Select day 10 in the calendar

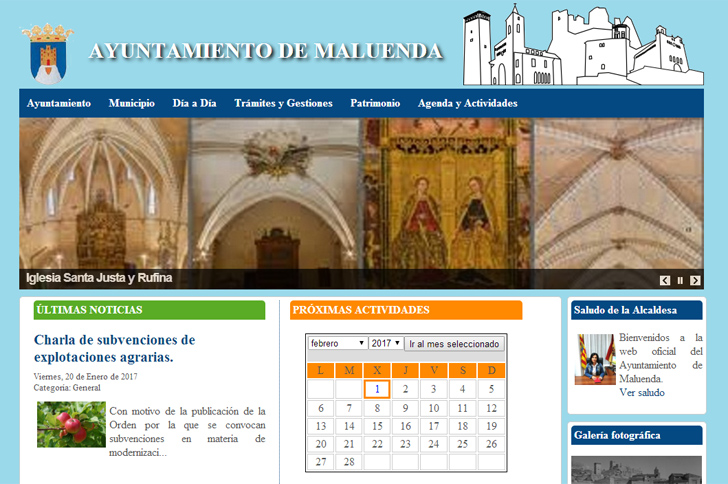434,408
